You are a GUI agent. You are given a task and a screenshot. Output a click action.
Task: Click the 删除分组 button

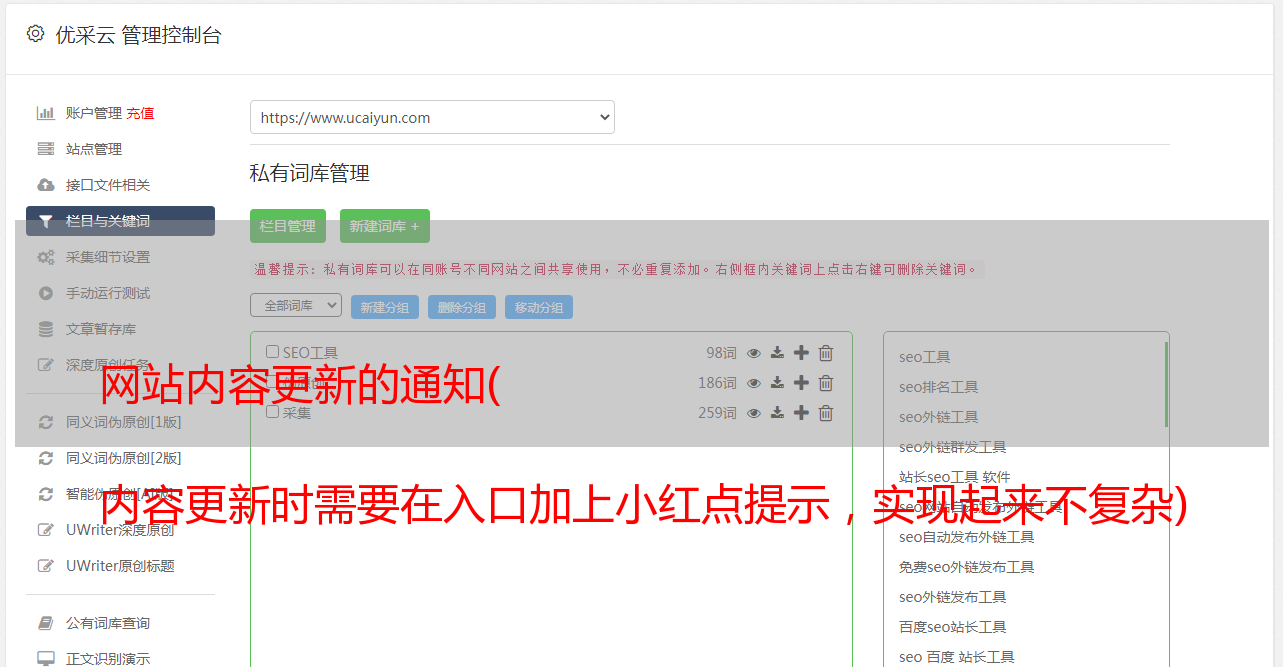[462, 307]
